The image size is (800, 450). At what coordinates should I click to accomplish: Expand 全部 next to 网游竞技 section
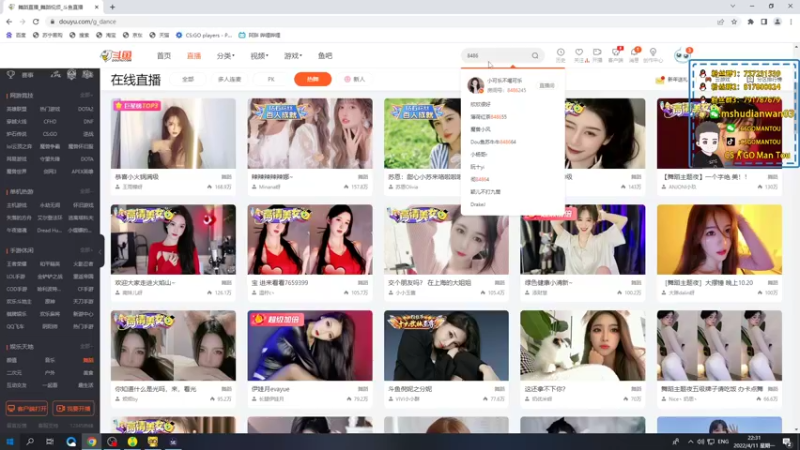point(86,95)
